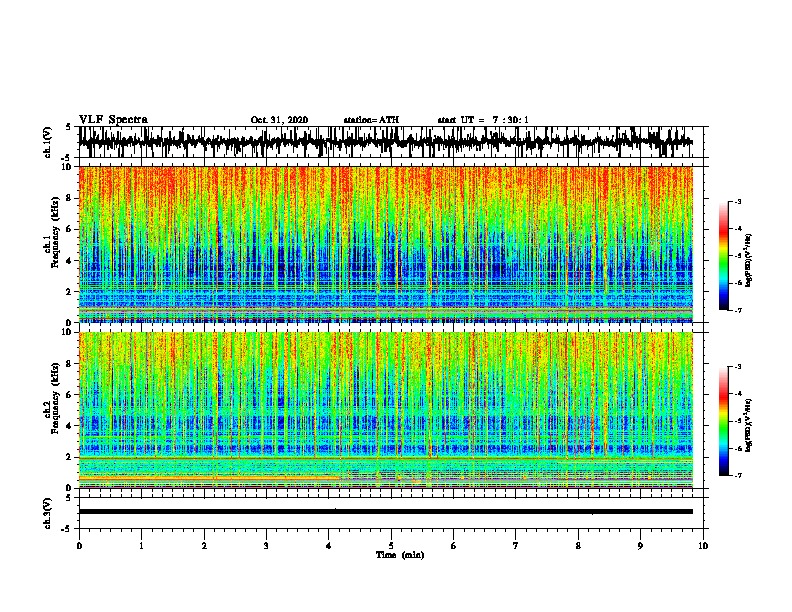Click the "-3" tick on ch.2 colorbar
792x612 pixels.
tap(737, 367)
